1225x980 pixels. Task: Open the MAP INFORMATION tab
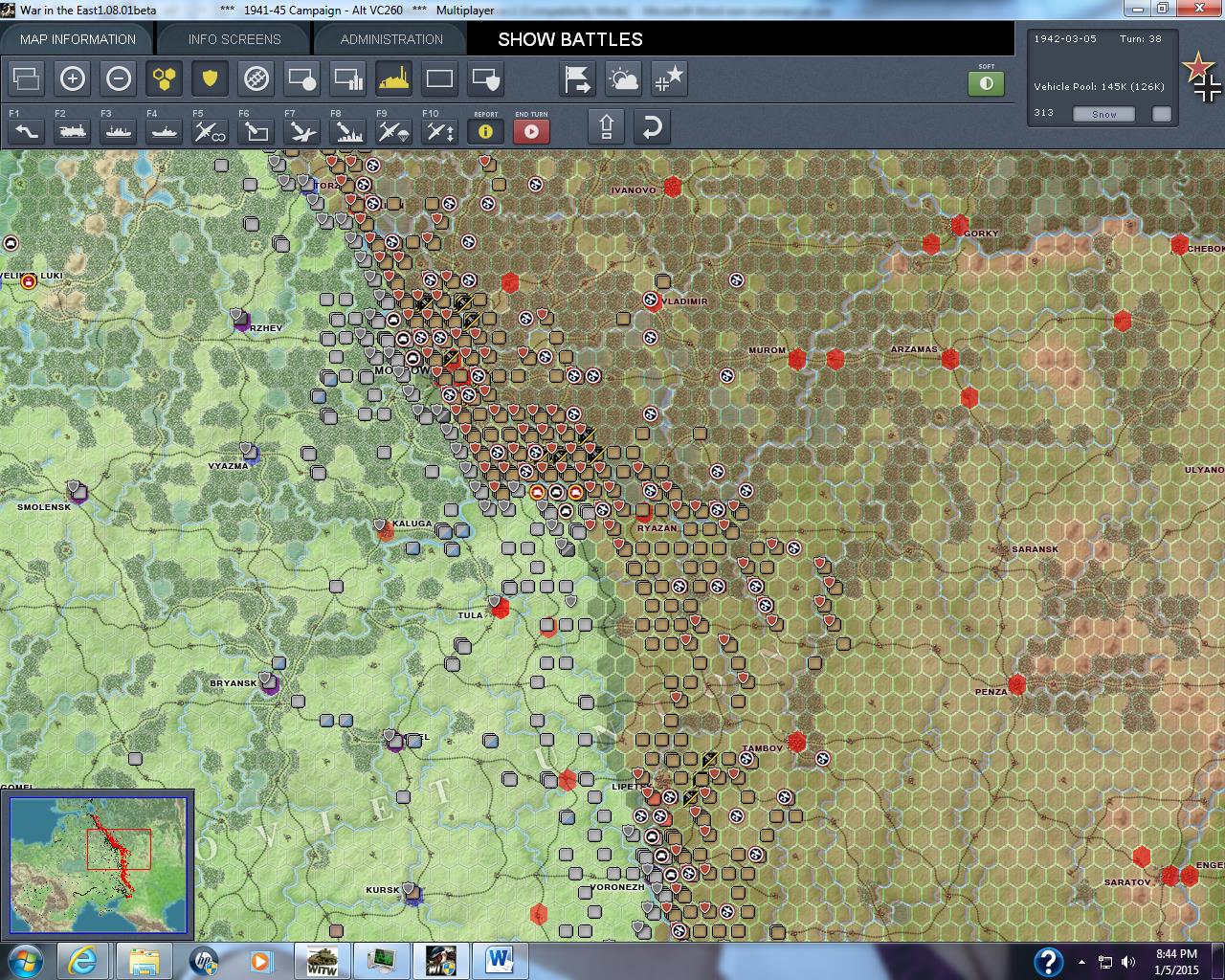tap(78, 39)
